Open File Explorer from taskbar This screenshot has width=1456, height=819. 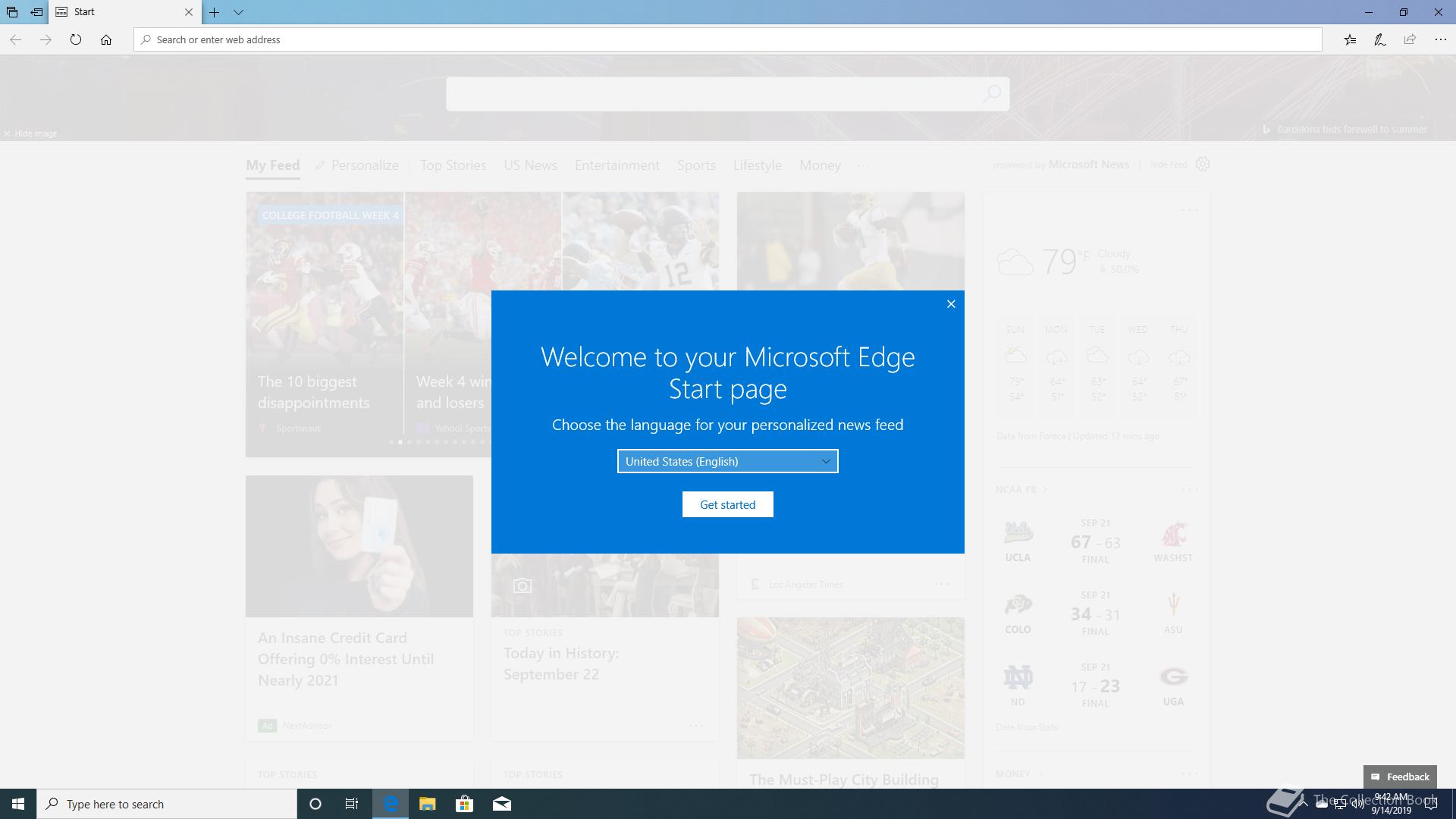pyautogui.click(x=427, y=804)
